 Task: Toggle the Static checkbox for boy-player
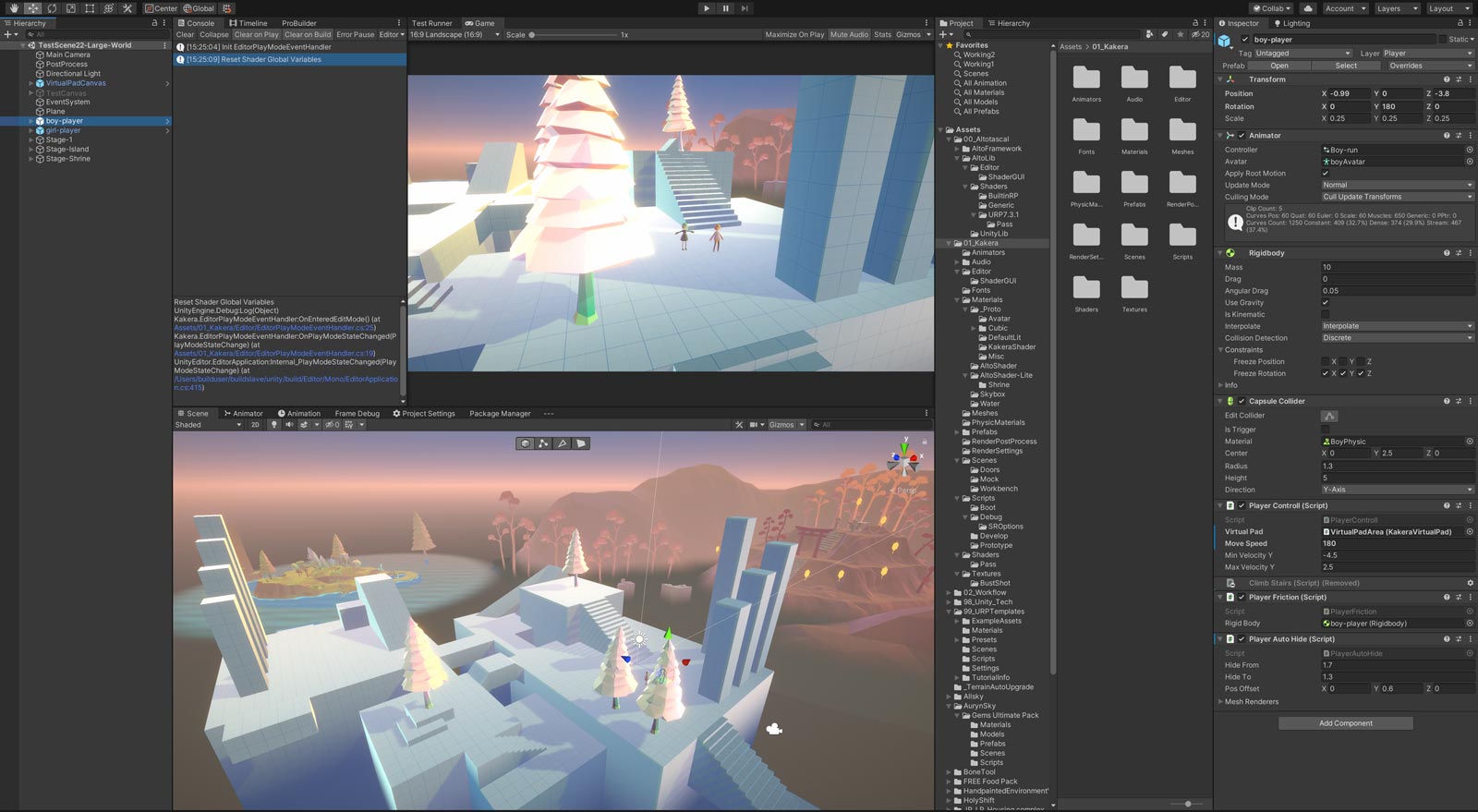1443,40
